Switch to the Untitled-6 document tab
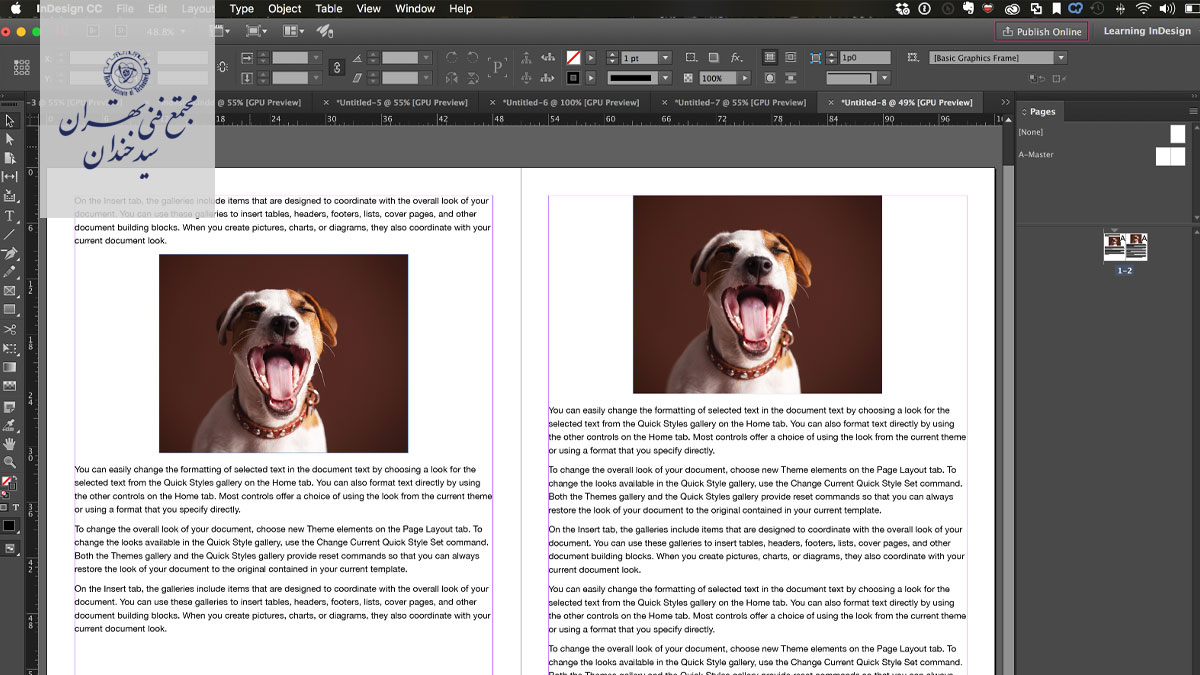Screen dimensions: 1200x675 [x=570, y=102]
